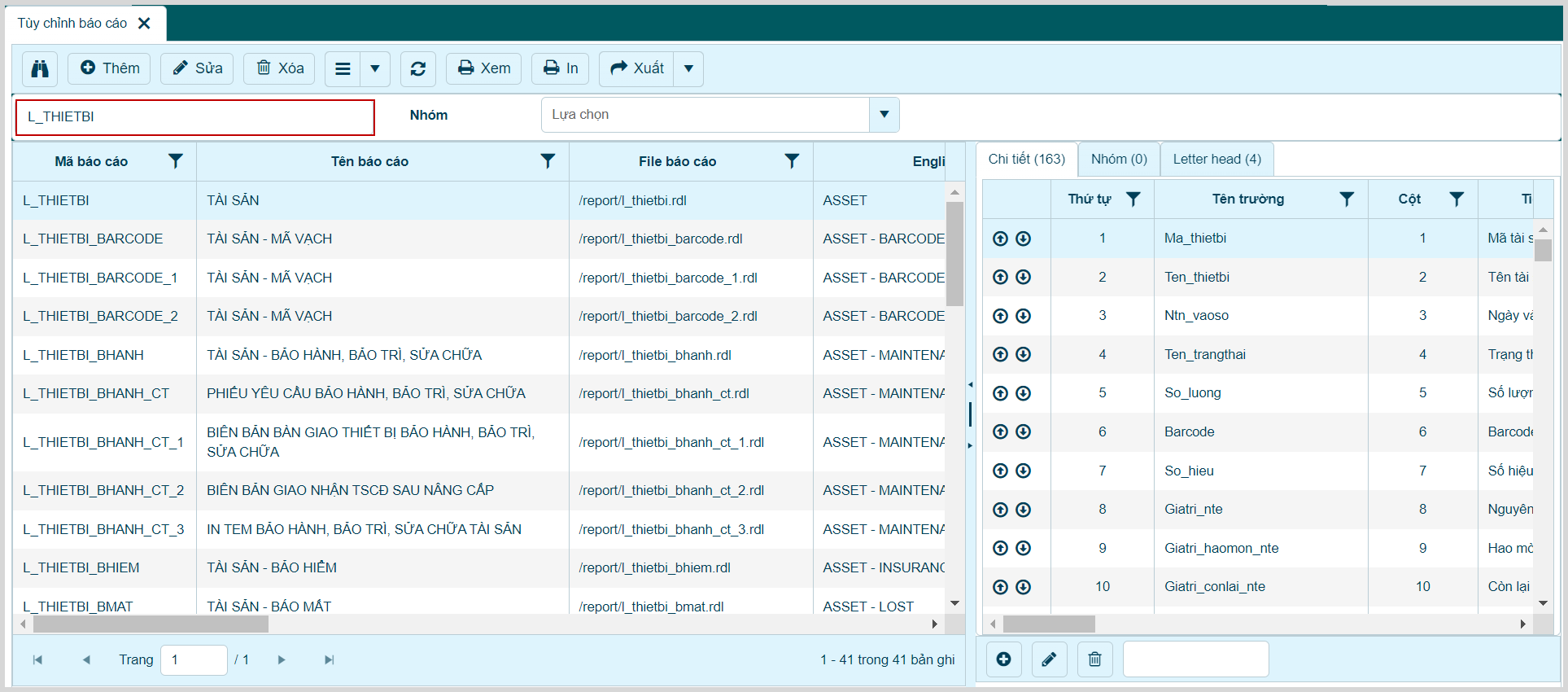1568x692 pixels.
Task: Move Giatri_nte row up
Action: coord(1001,510)
